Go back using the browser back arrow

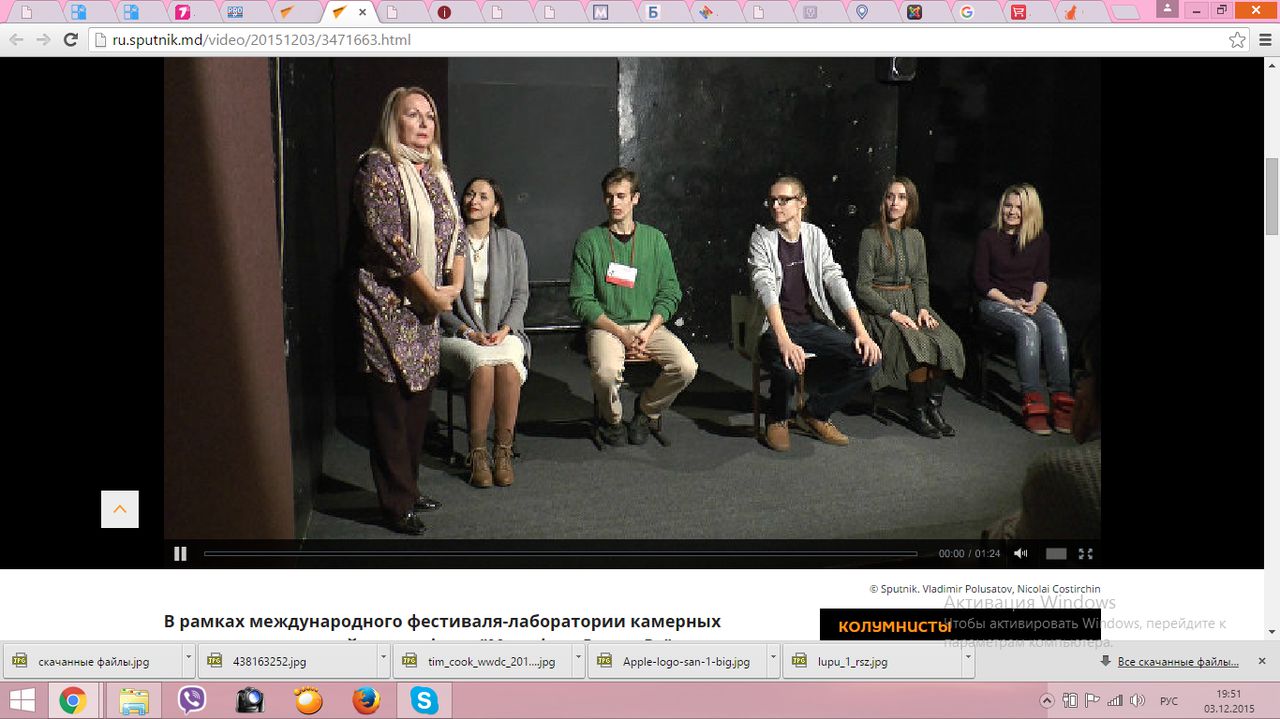point(16,40)
